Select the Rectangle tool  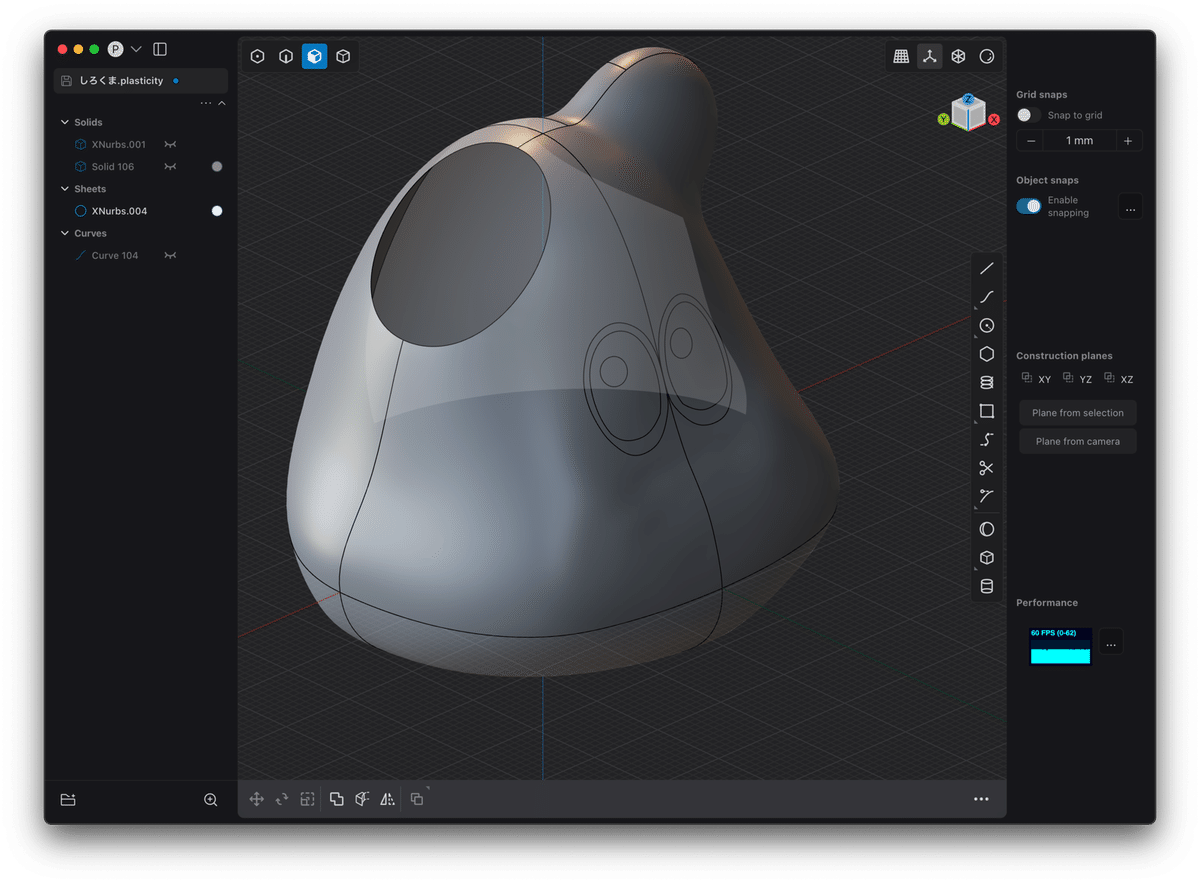pos(987,411)
